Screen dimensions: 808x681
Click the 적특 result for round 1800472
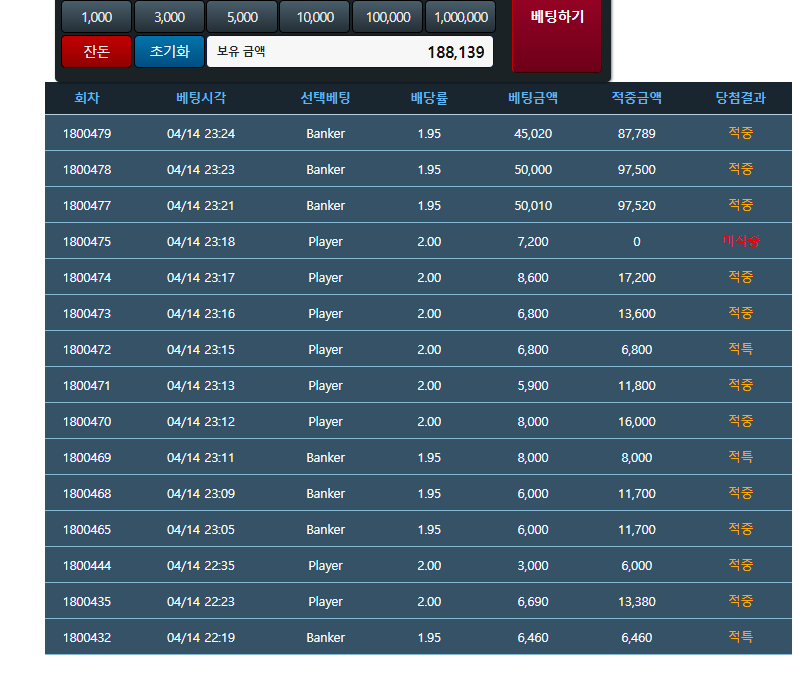740,349
